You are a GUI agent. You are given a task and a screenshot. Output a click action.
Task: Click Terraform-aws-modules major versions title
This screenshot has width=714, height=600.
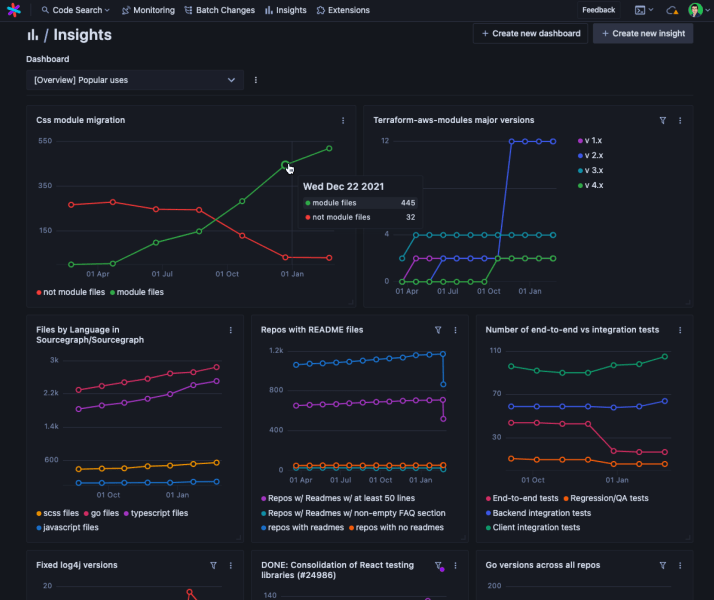[x=454, y=120]
